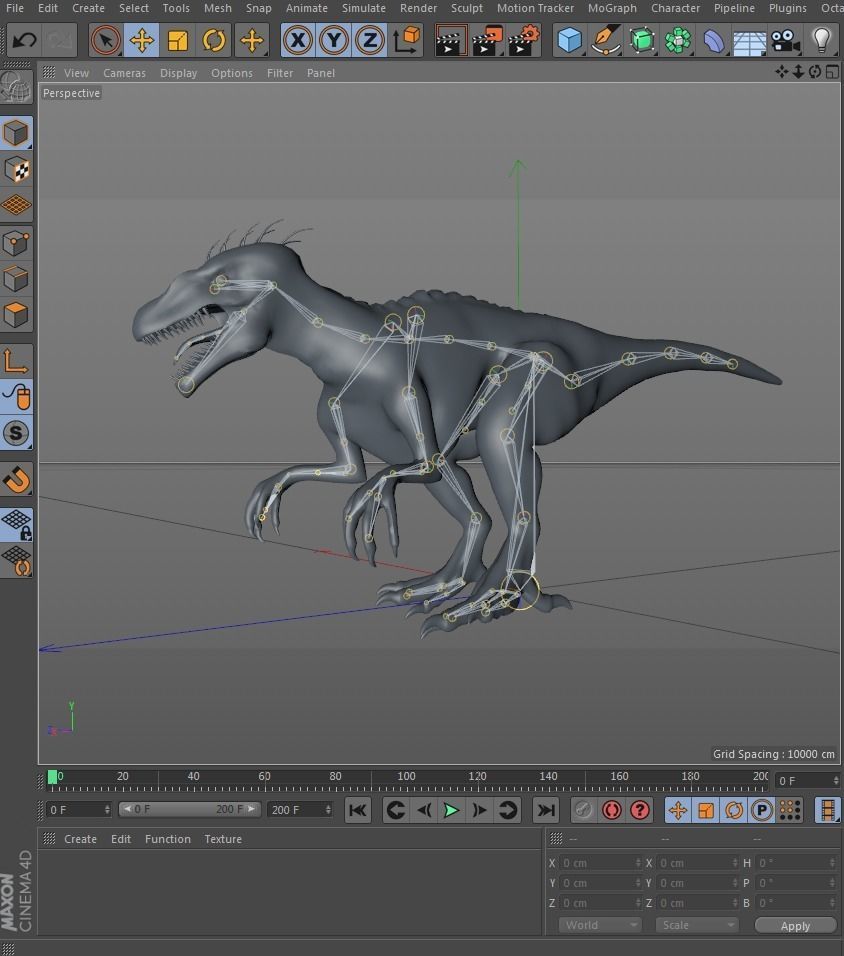Screen dimensions: 844x956
Task: Go to end of animation
Action: pyautogui.click(x=545, y=810)
